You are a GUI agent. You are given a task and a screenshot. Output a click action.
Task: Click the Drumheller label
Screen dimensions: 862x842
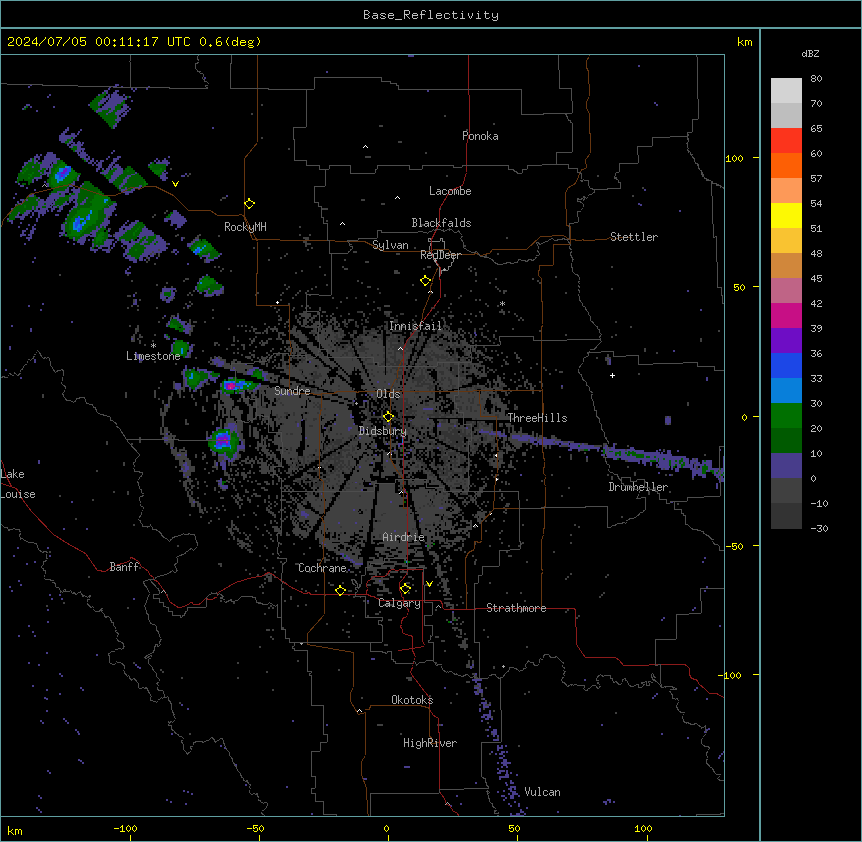coord(638,487)
